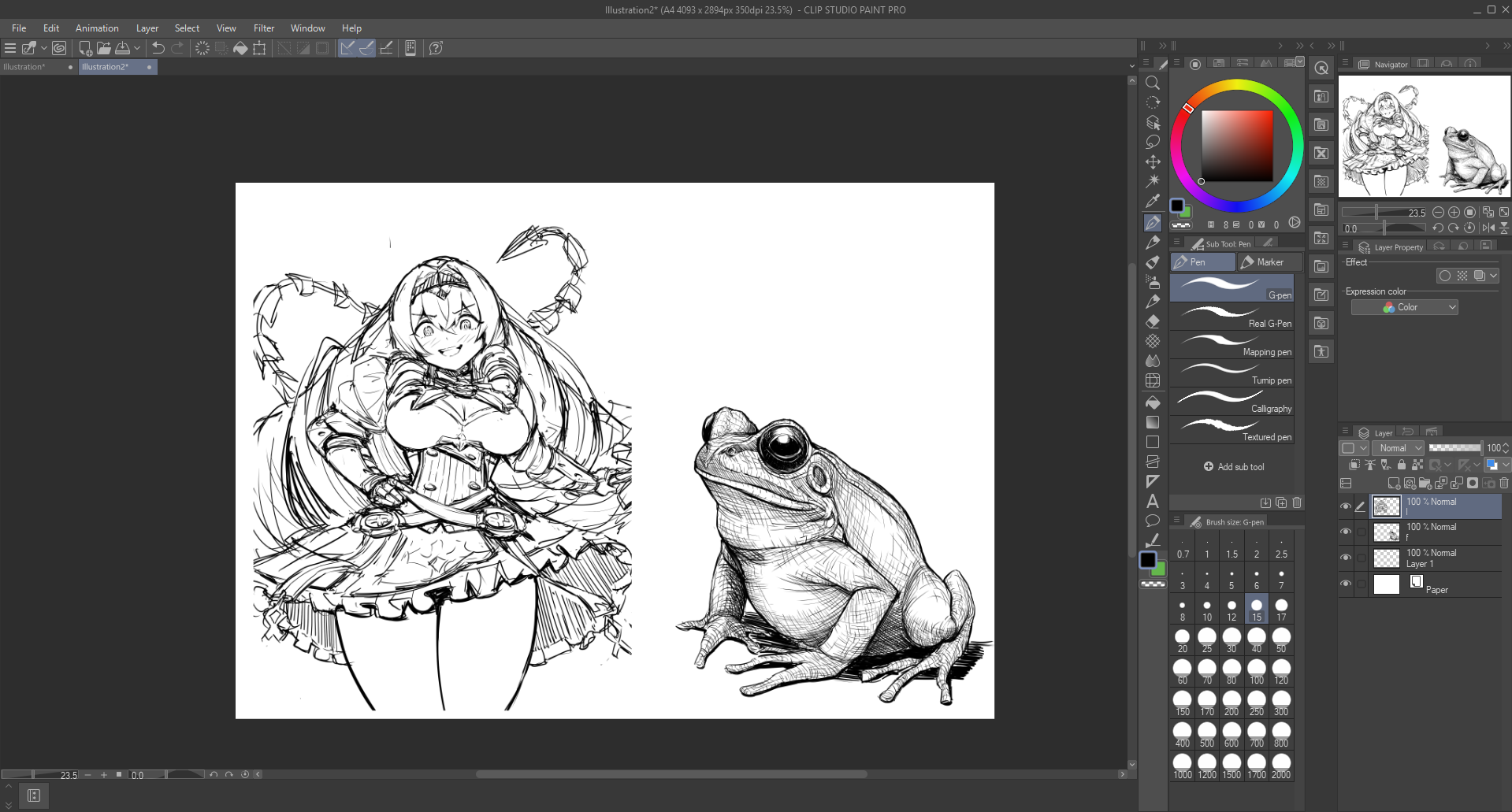Open the Normal blending mode dropdown
Image resolution: width=1512 pixels, height=812 pixels.
(x=1399, y=447)
